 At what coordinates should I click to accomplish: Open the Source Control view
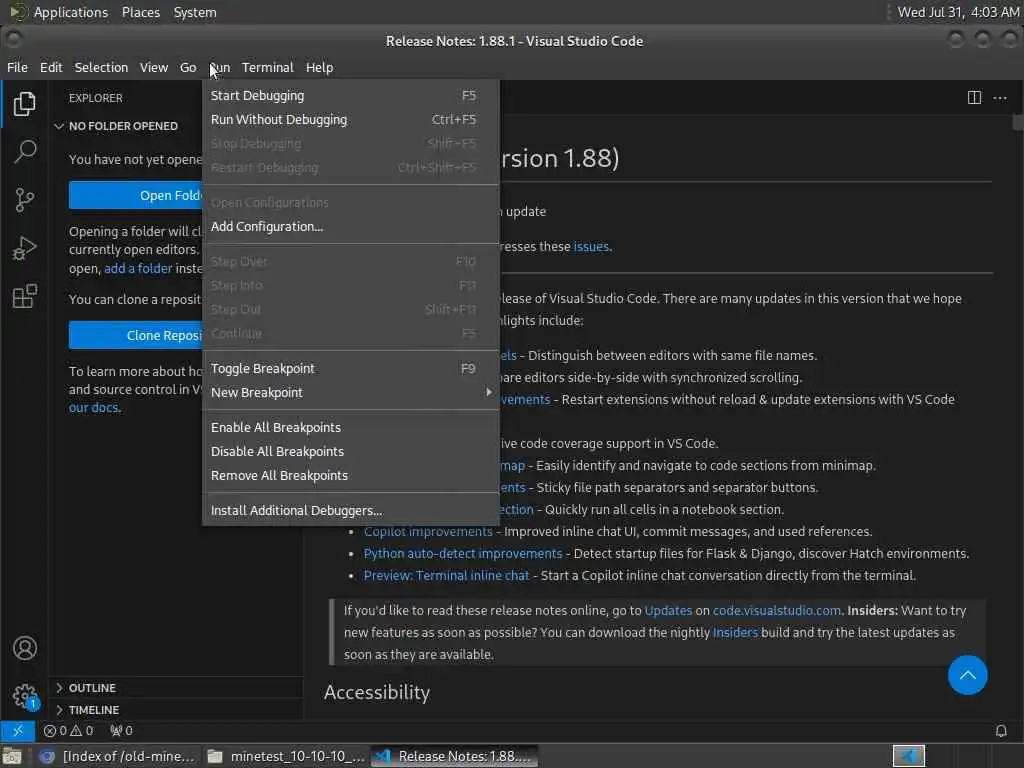[x=24, y=200]
